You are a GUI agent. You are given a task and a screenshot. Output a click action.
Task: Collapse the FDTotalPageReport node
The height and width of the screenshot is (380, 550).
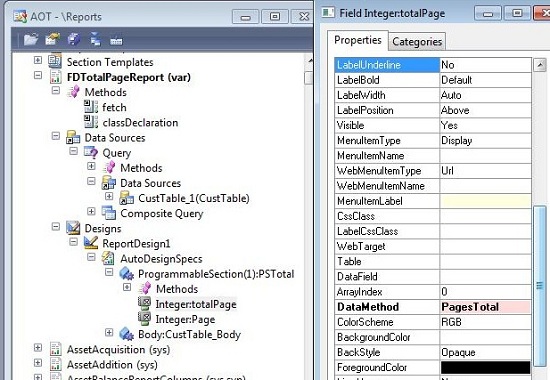click(38, 75)
